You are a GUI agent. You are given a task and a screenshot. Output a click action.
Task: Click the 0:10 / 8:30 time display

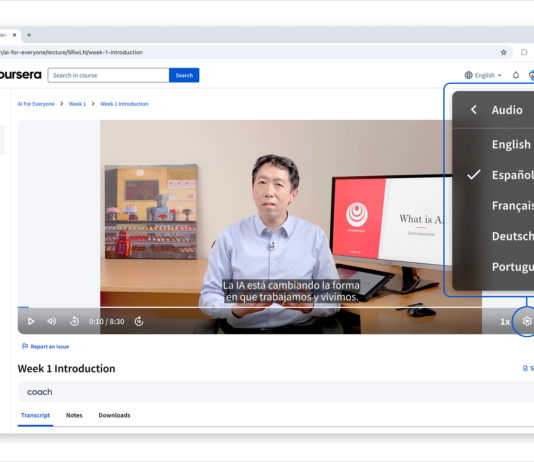(x=107, y=321)
